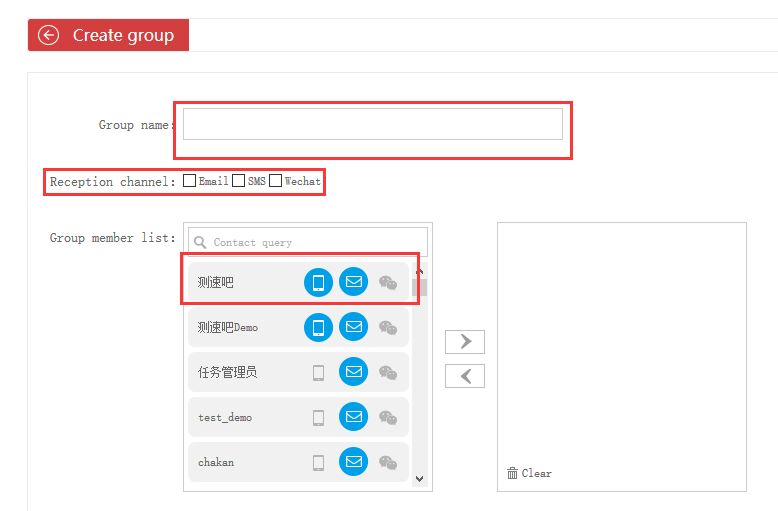Viewport: 778px width, 511px height.
Task: Remove selected member with left arrow button
Action: pos(464,376)
